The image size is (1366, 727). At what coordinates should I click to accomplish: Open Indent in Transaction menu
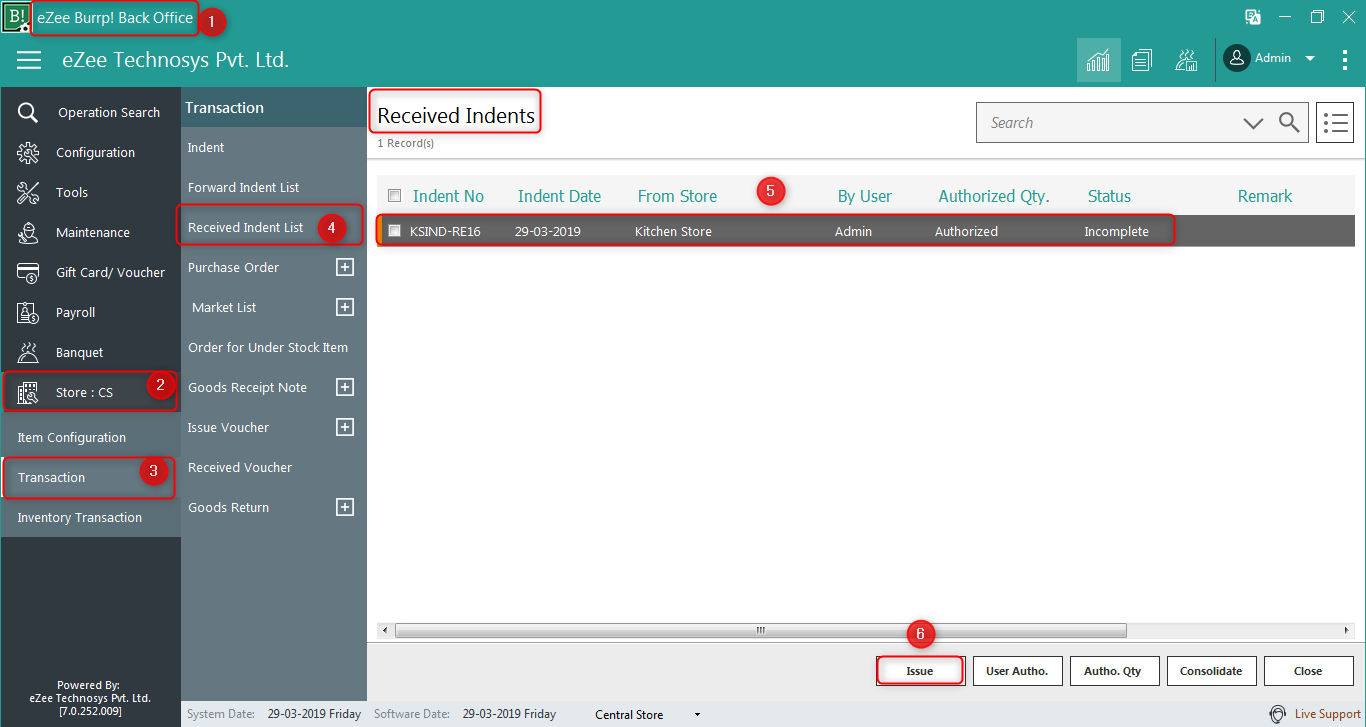point(206,147)
